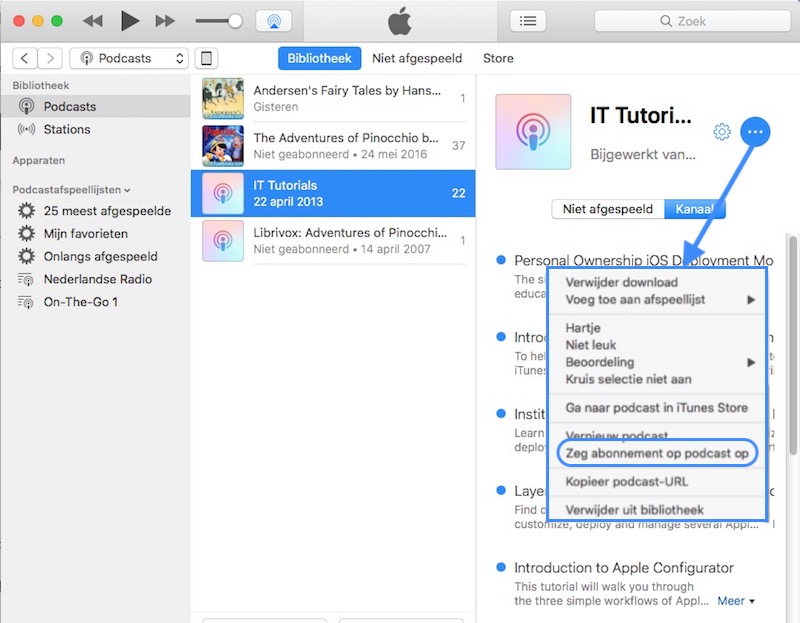800x623 pixels.
Task: Choose Niet leuk menu item
Action: [657, 345]
